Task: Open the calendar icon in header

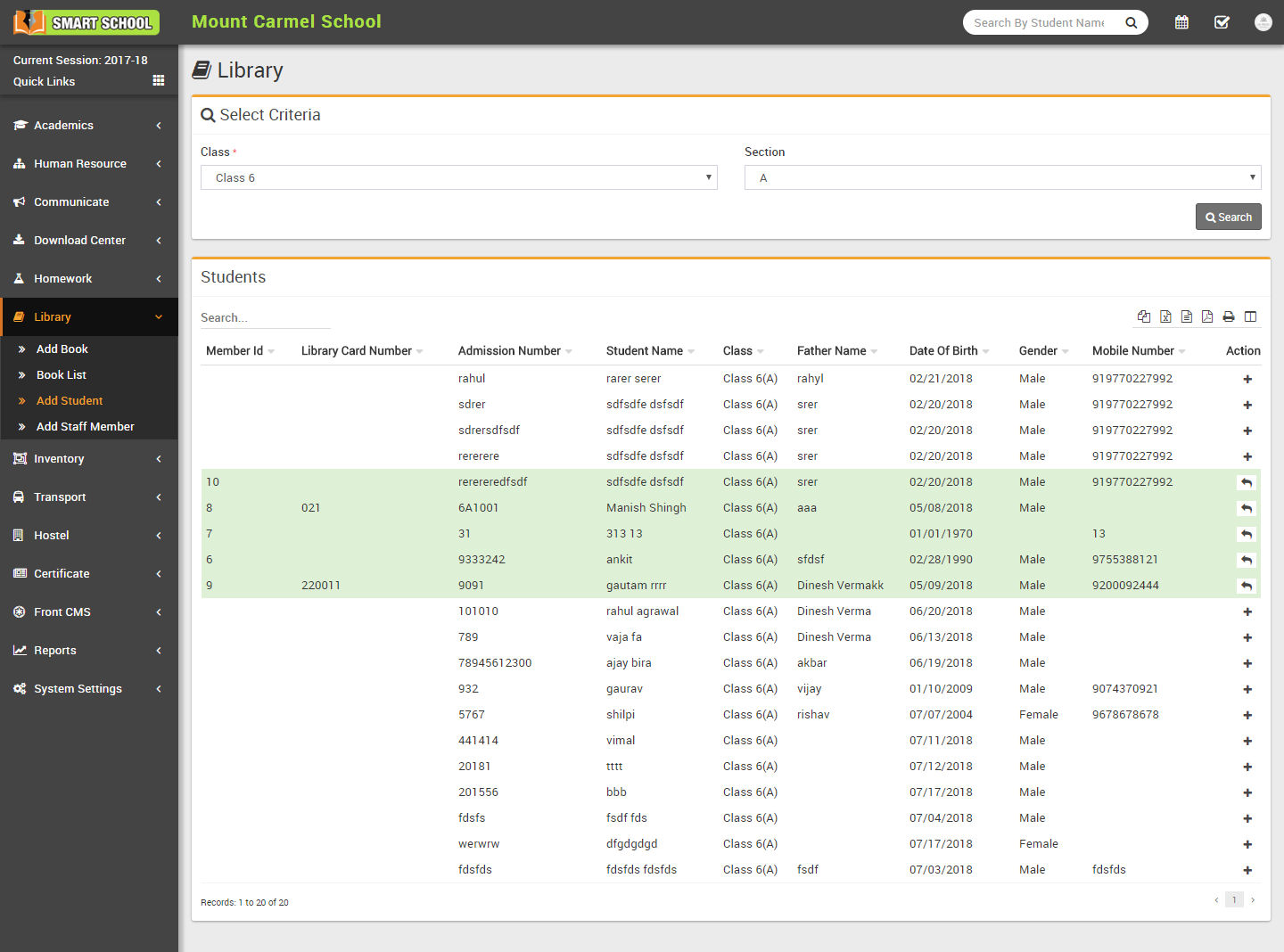Action: (x=1181, y=22)
